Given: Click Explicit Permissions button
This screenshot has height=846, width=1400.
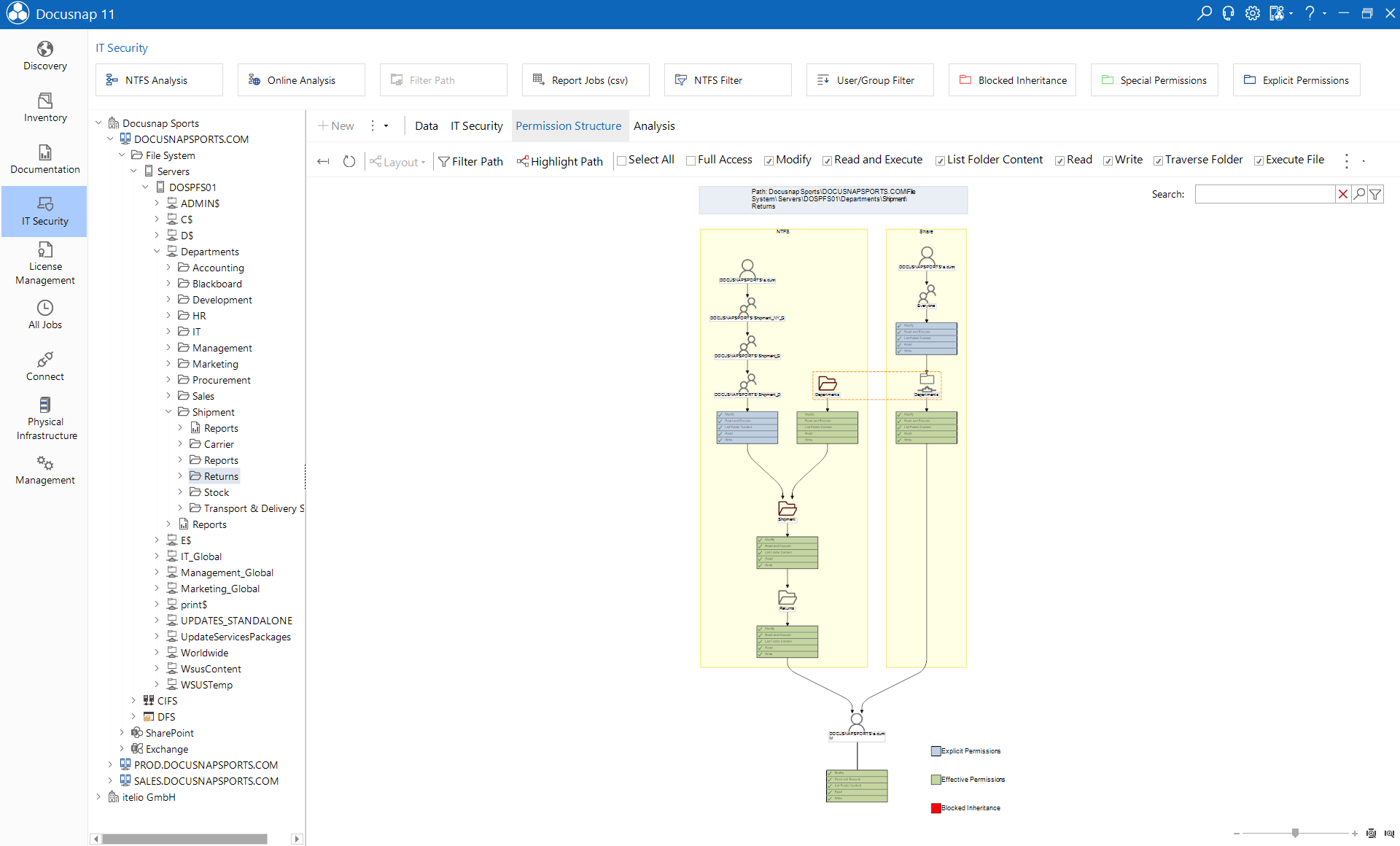Looking at the screenshot, I should tap(1296, 79).
